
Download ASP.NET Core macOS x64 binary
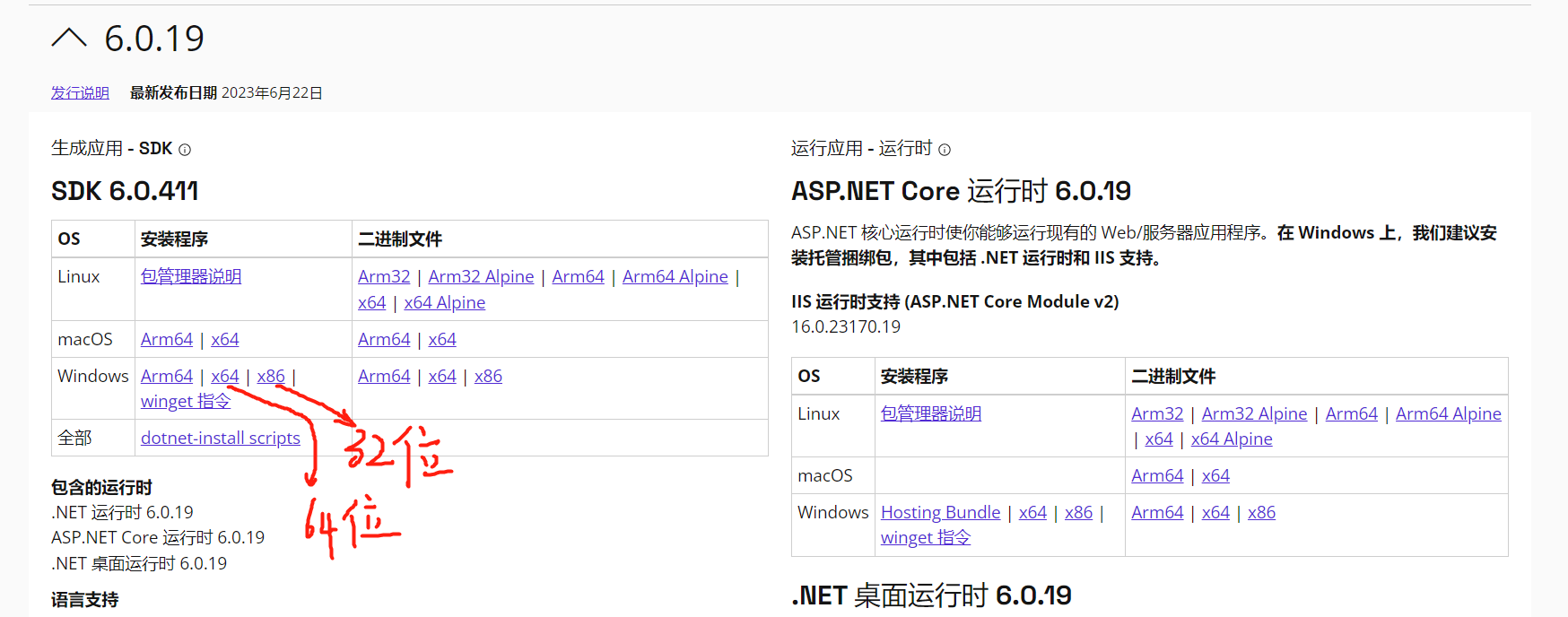1215,475
